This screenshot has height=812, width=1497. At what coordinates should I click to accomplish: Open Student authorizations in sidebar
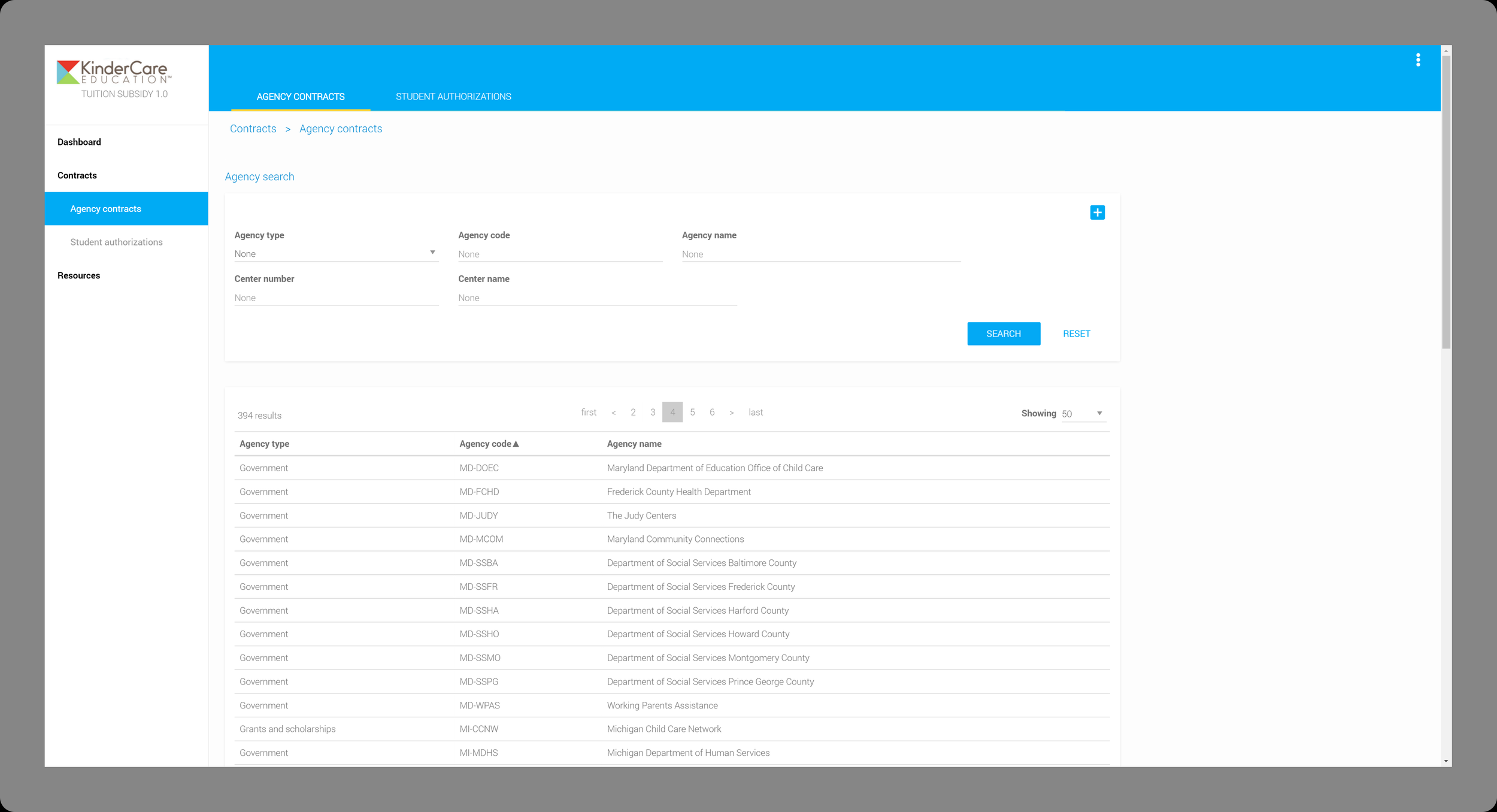[x=116, y=242]
